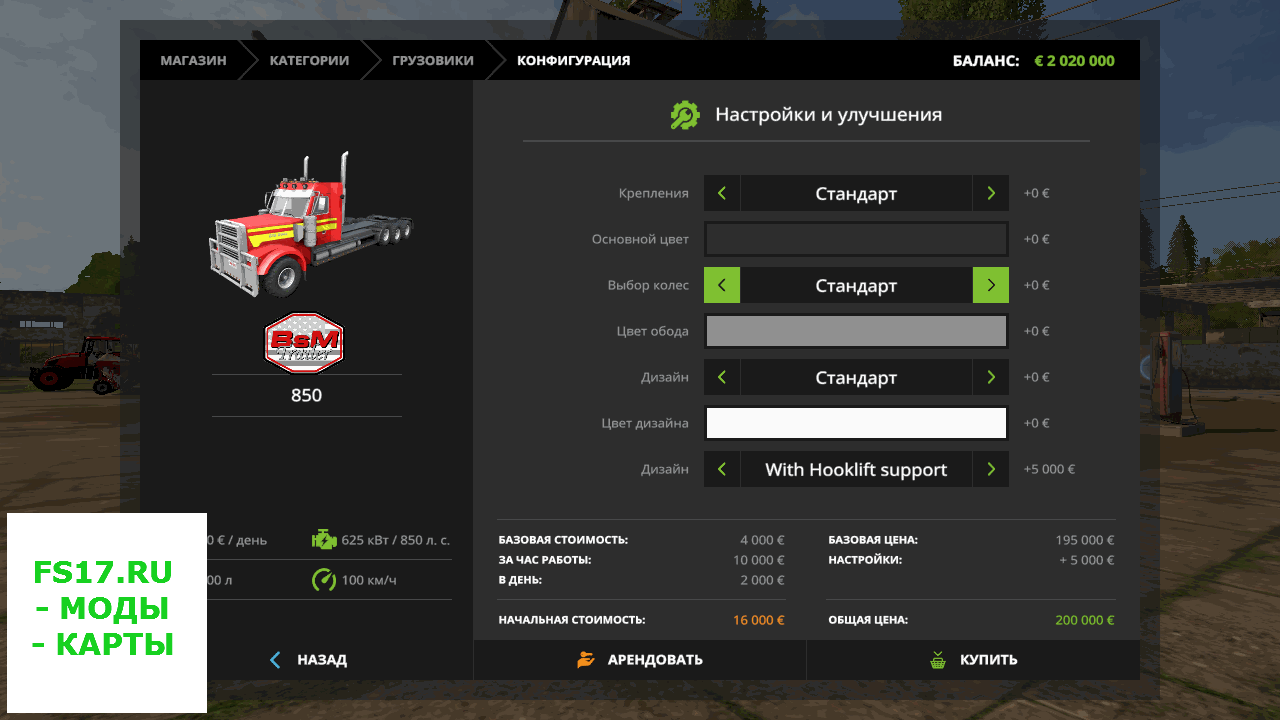The height and width of the screenshot is (720, 1280).
Task: Select the Конфигурация breadcrumb
Action: point(573,60)
